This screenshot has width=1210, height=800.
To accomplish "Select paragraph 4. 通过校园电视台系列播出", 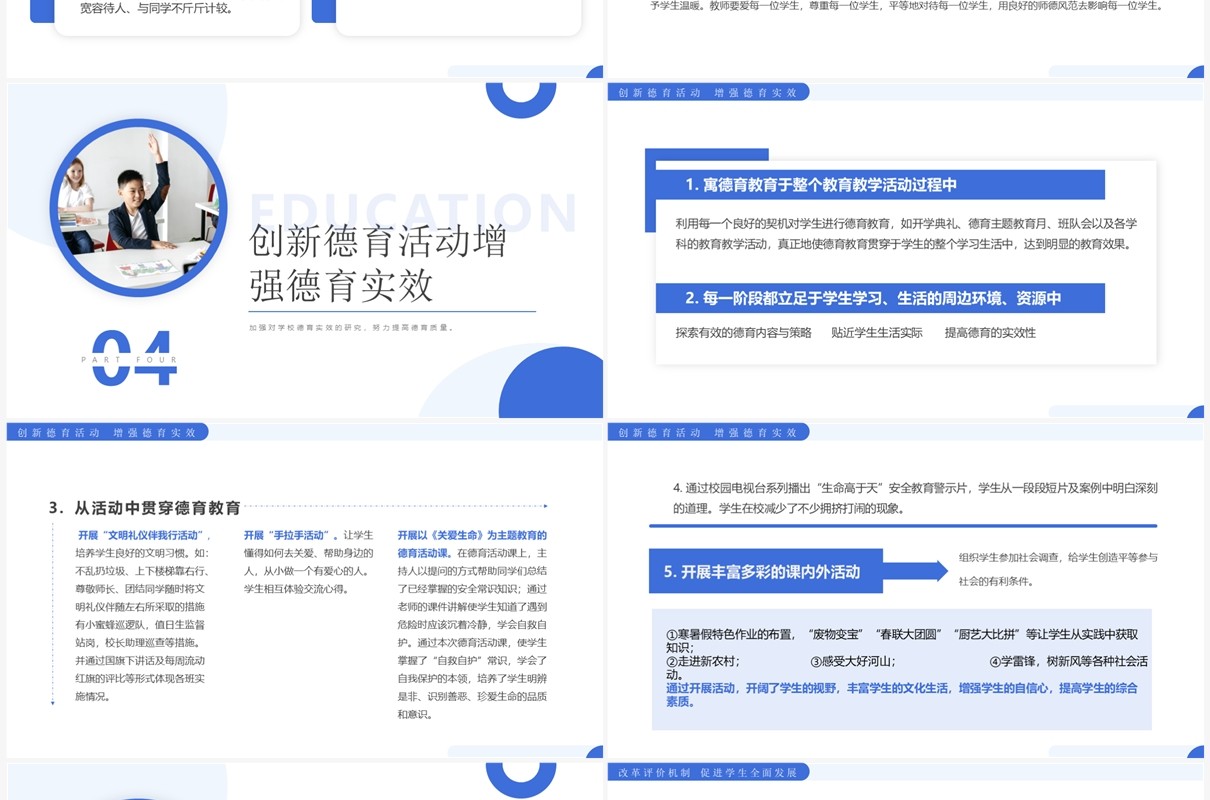I will tap(915, 498).
